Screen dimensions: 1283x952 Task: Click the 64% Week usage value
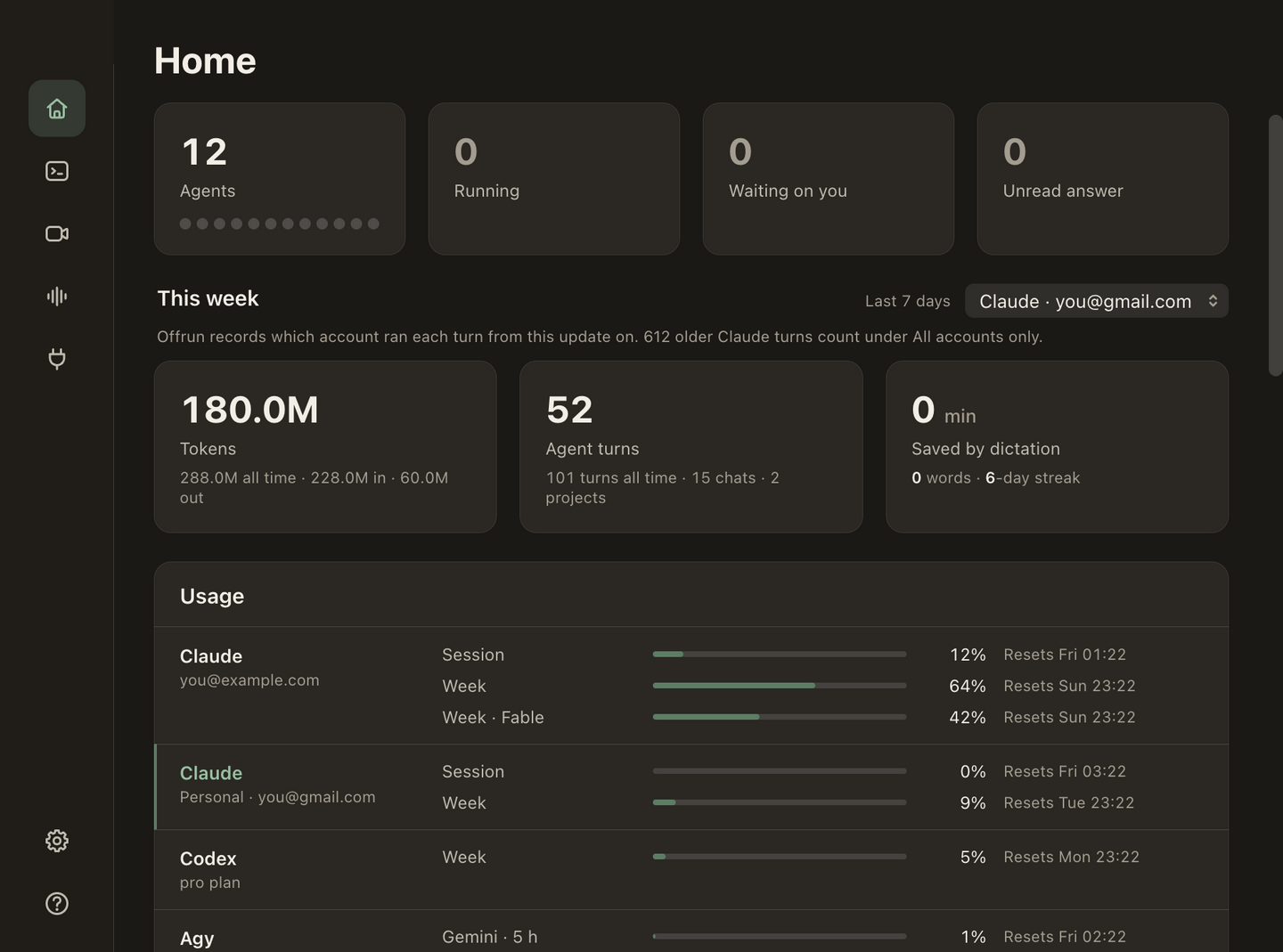[968, 686]
